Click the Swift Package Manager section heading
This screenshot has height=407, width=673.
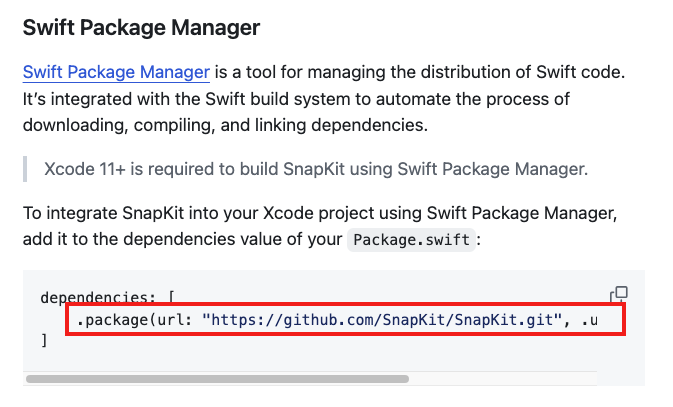pos(141,27)
